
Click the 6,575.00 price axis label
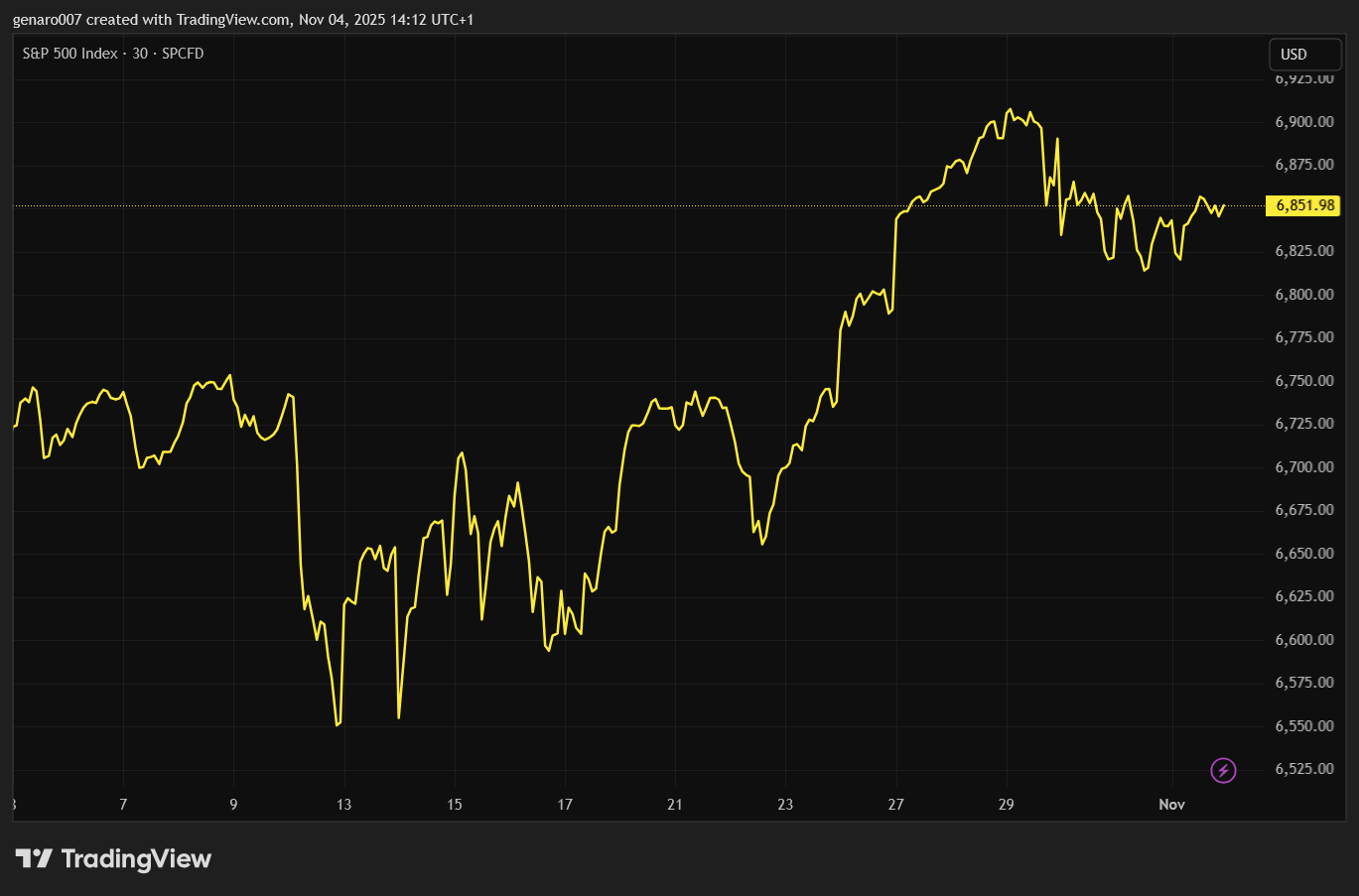click(x=1304, y=683)
